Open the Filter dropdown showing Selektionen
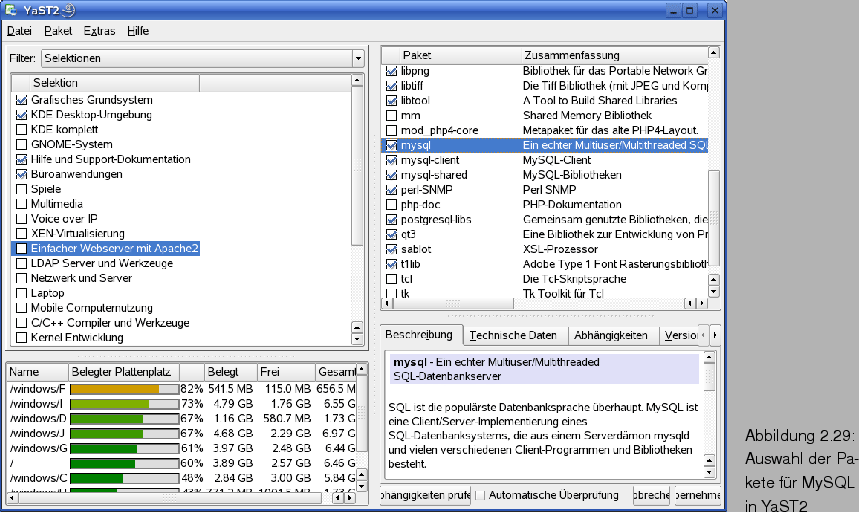 203,58
